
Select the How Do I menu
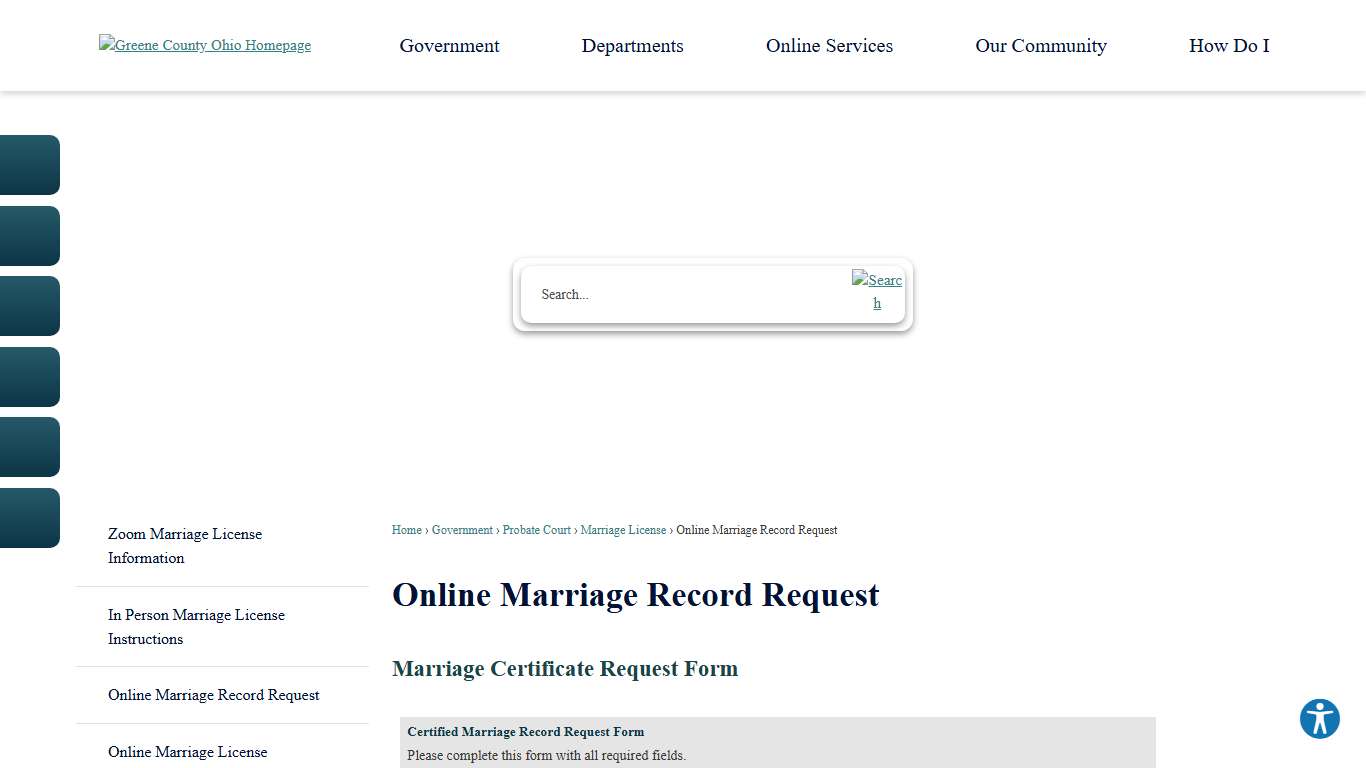pos(1228,45)
